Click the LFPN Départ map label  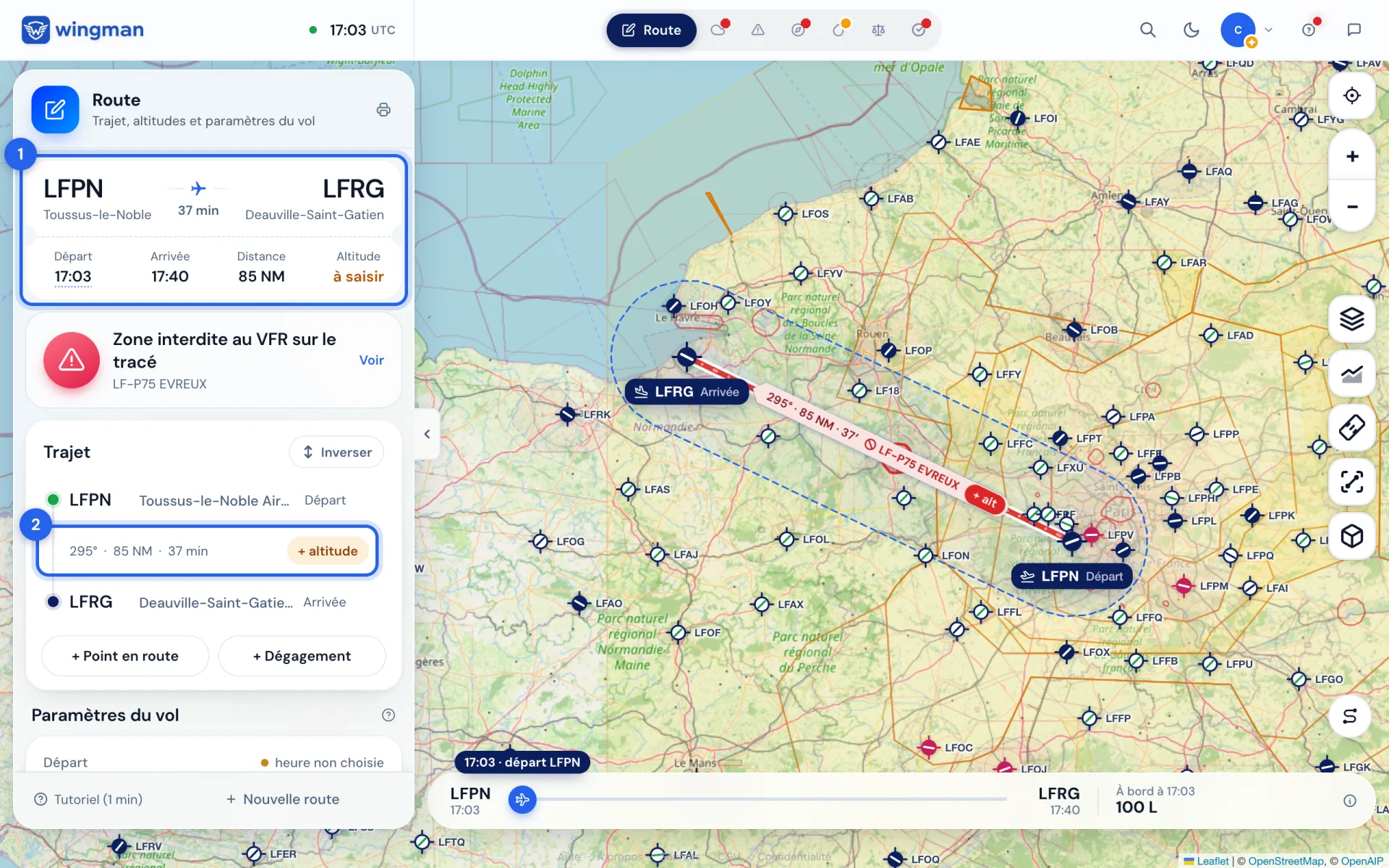tap(1072, 576)
